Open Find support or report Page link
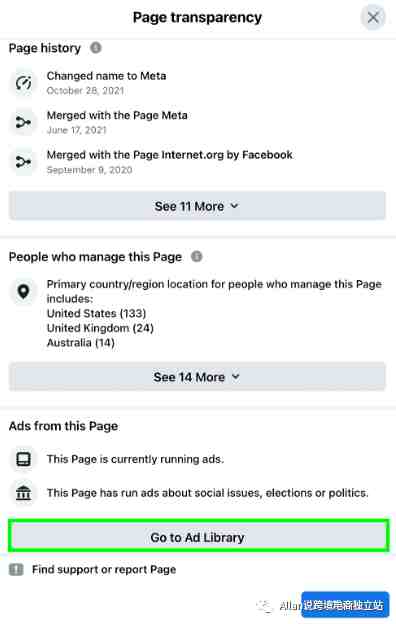The width and height of the screenshot is (396, 624). (104, 569)
